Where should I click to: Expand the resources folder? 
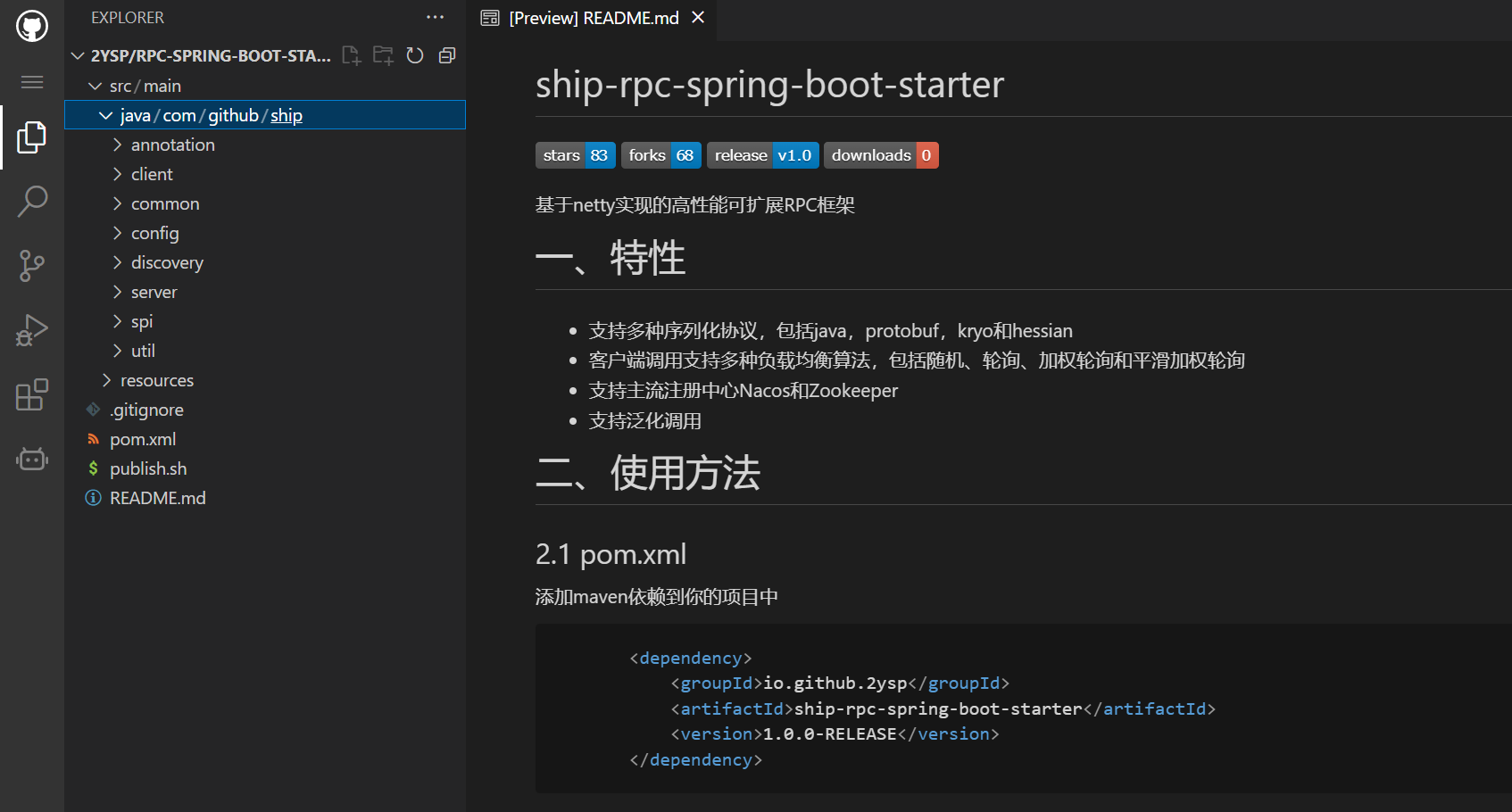pyautogui.click(x=106, y=380)
